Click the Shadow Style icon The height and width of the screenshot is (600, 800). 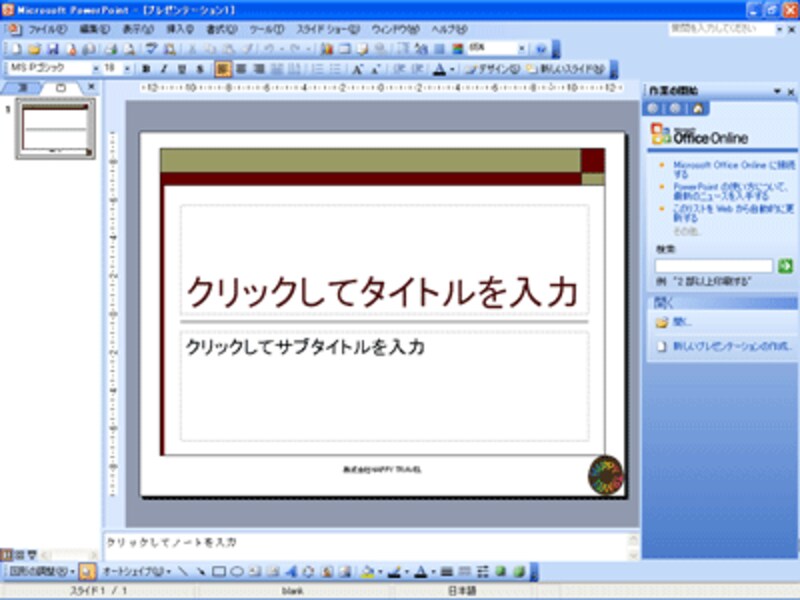coord(501,571)
